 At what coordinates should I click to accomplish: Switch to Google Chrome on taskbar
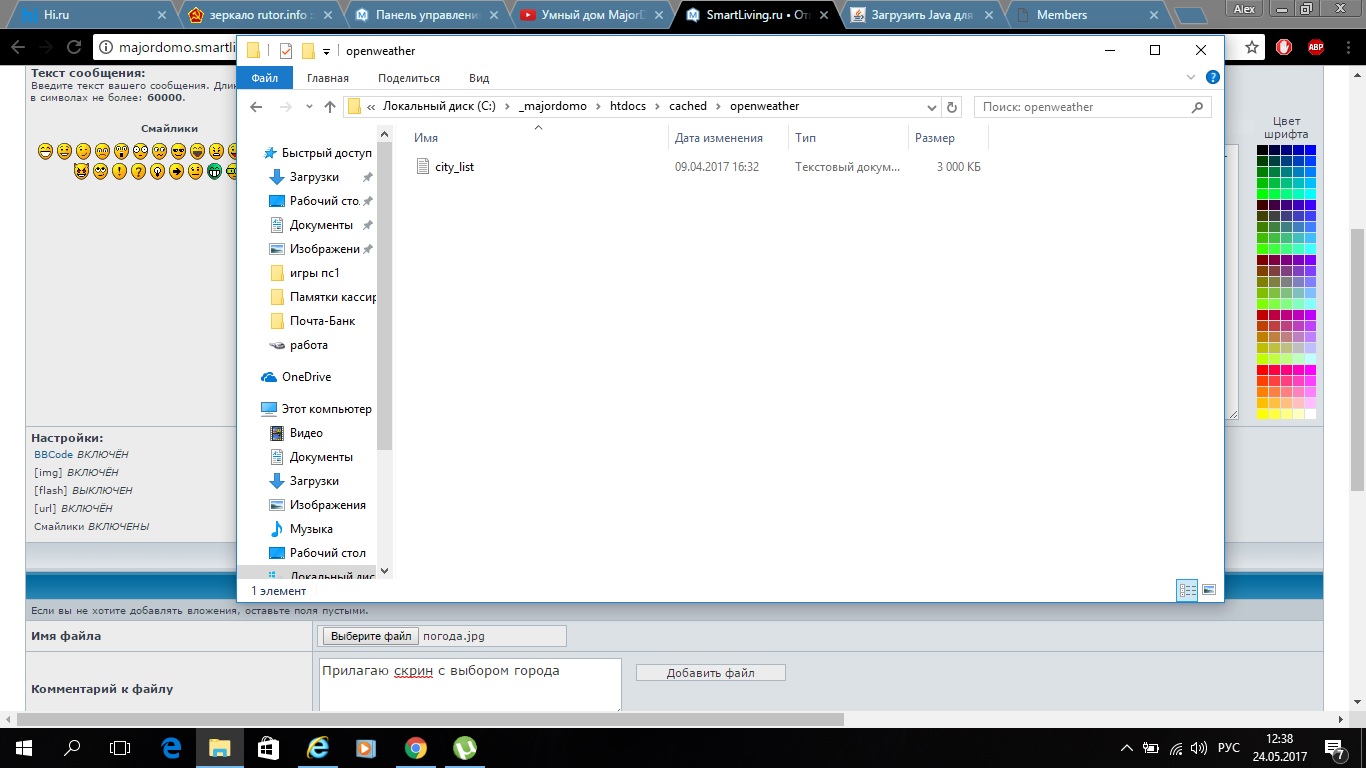415,747
